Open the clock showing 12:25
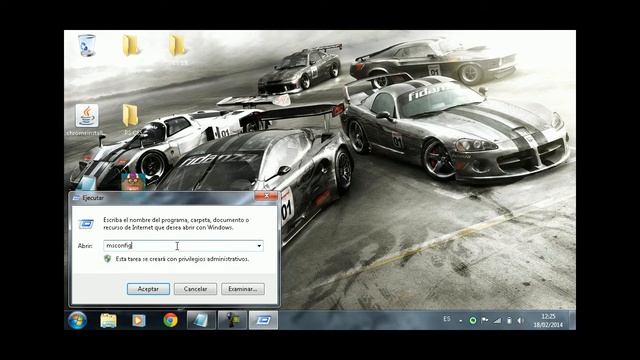Screen dimensions: 640x360 (548, 321)
